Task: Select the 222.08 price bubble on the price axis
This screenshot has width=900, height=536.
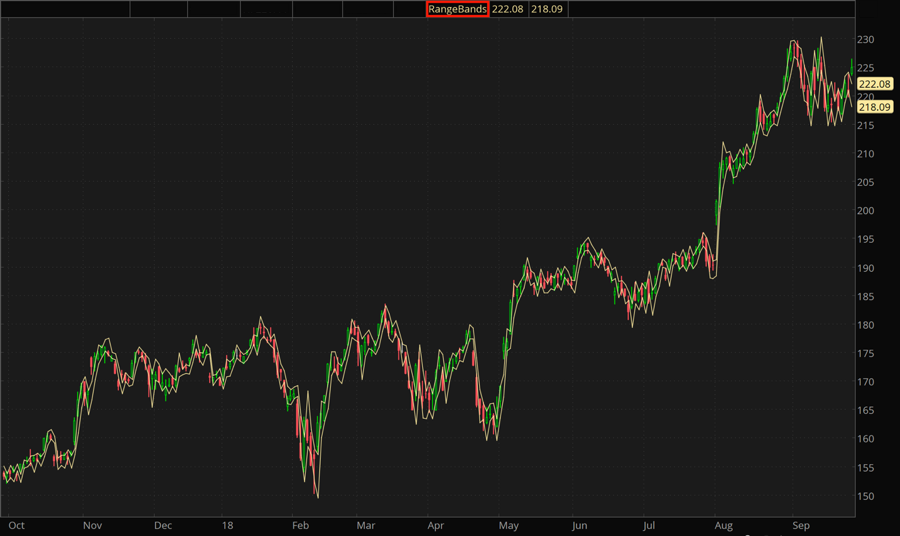Action: tap(875, 85)
